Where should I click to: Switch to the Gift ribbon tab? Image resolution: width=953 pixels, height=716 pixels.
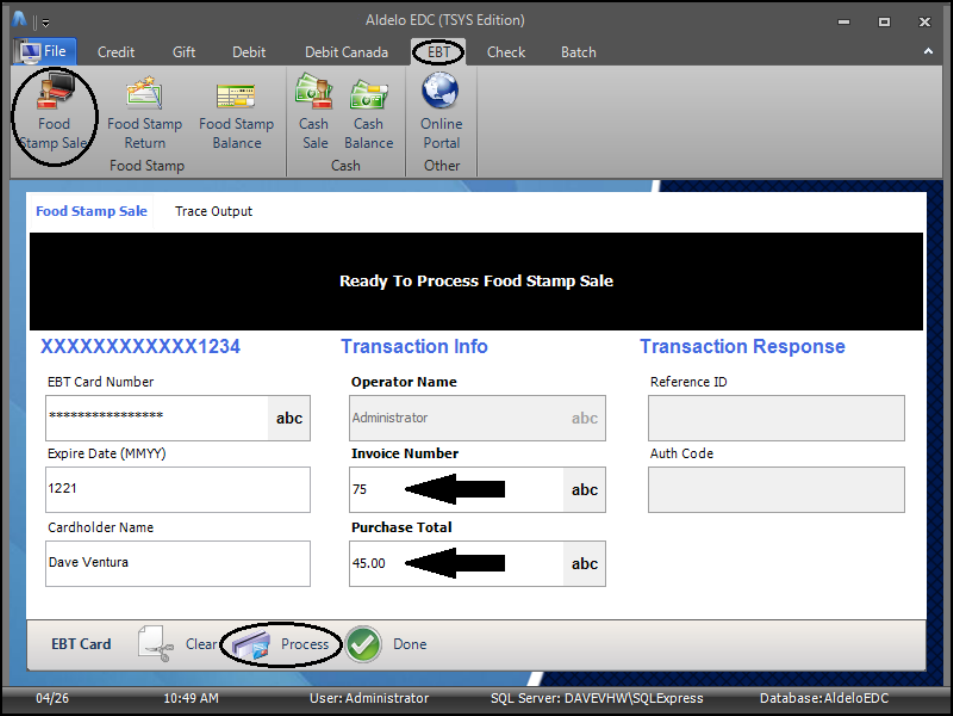tap(184, 52)
